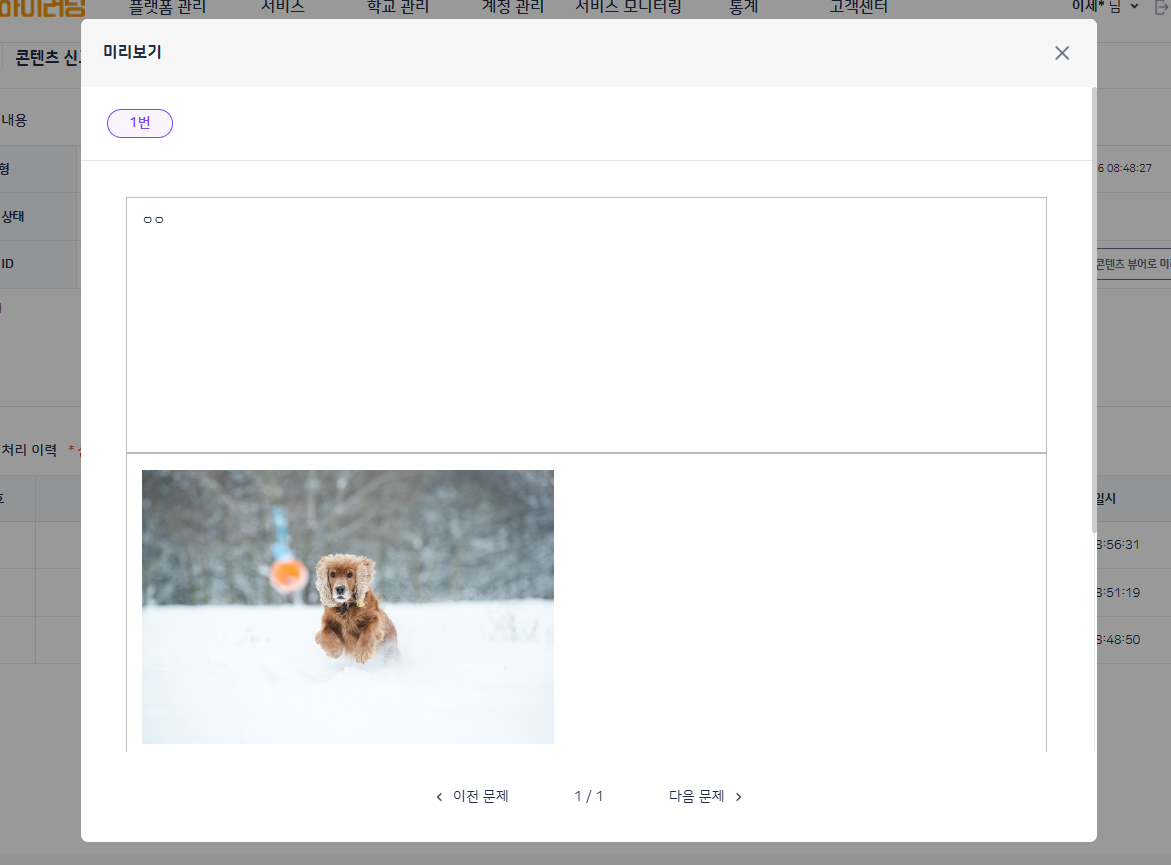
Task: Open the 서비스 menu
Action: tap(283, 8)
